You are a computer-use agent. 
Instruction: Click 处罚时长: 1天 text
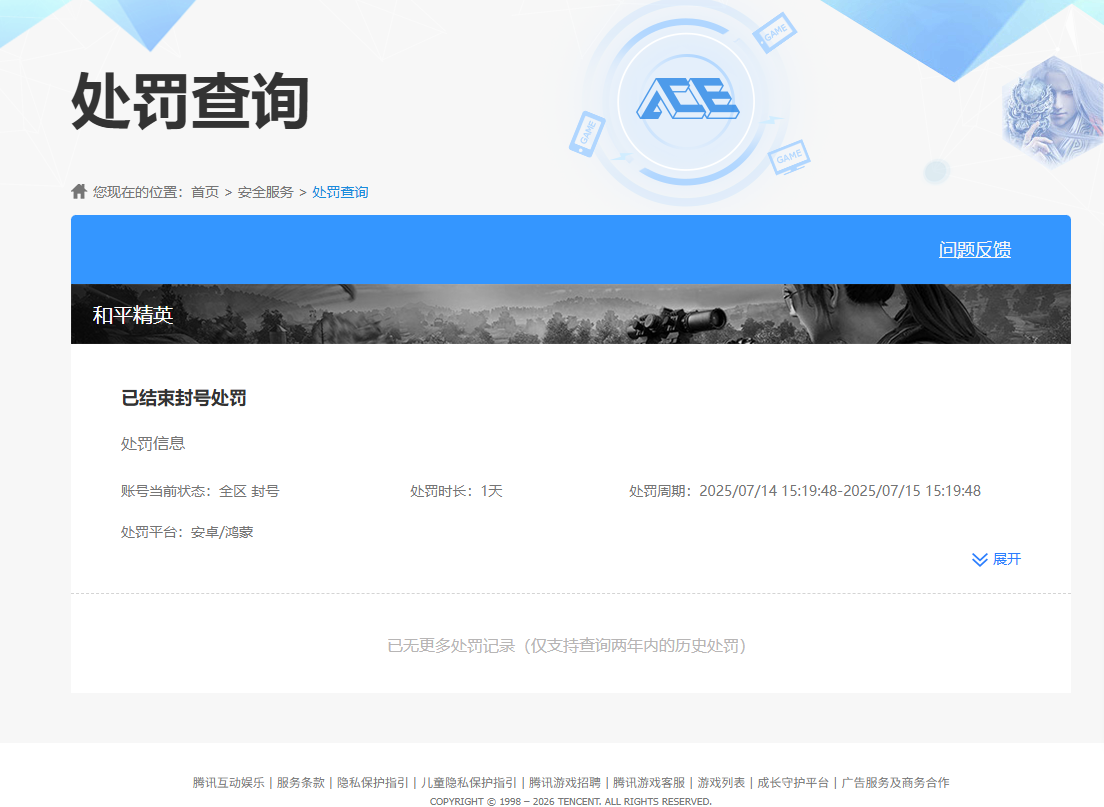click(456, 491)
